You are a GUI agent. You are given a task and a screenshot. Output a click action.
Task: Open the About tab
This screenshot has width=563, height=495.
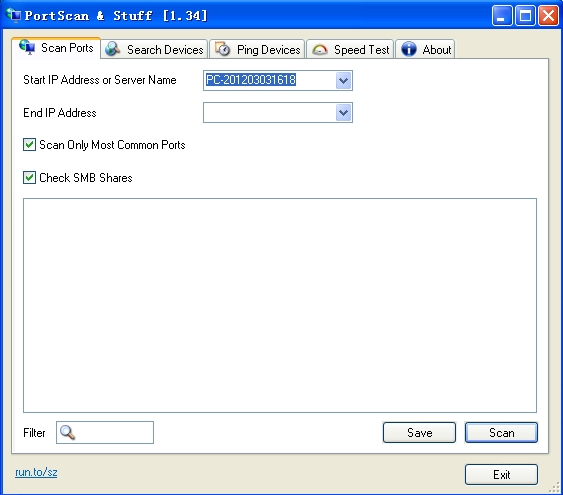pos(425,49)
